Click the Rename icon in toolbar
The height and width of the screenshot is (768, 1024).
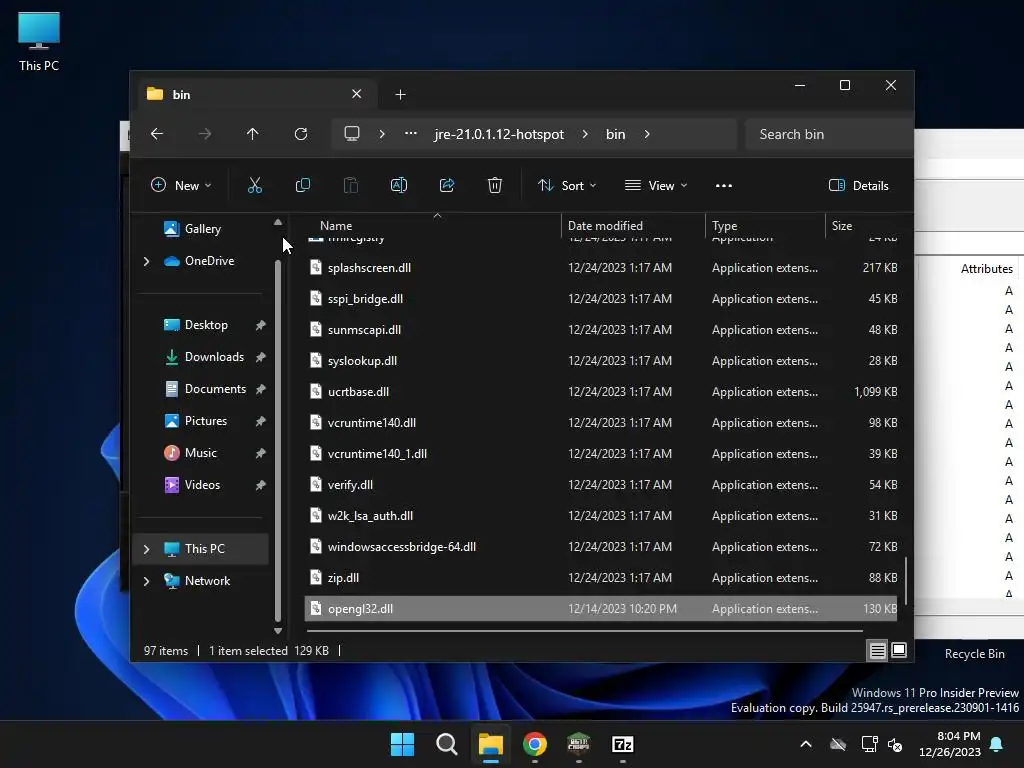[x=398, y=185]
